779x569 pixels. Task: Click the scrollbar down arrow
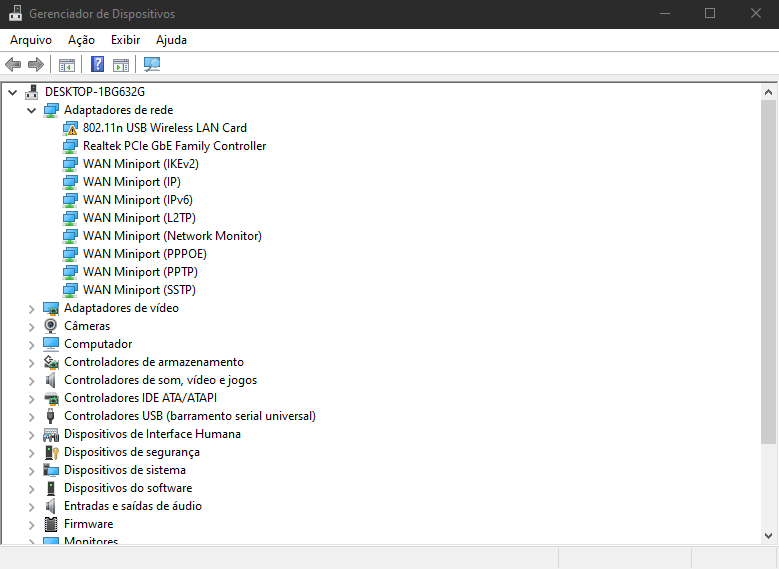tap(768, 536)
